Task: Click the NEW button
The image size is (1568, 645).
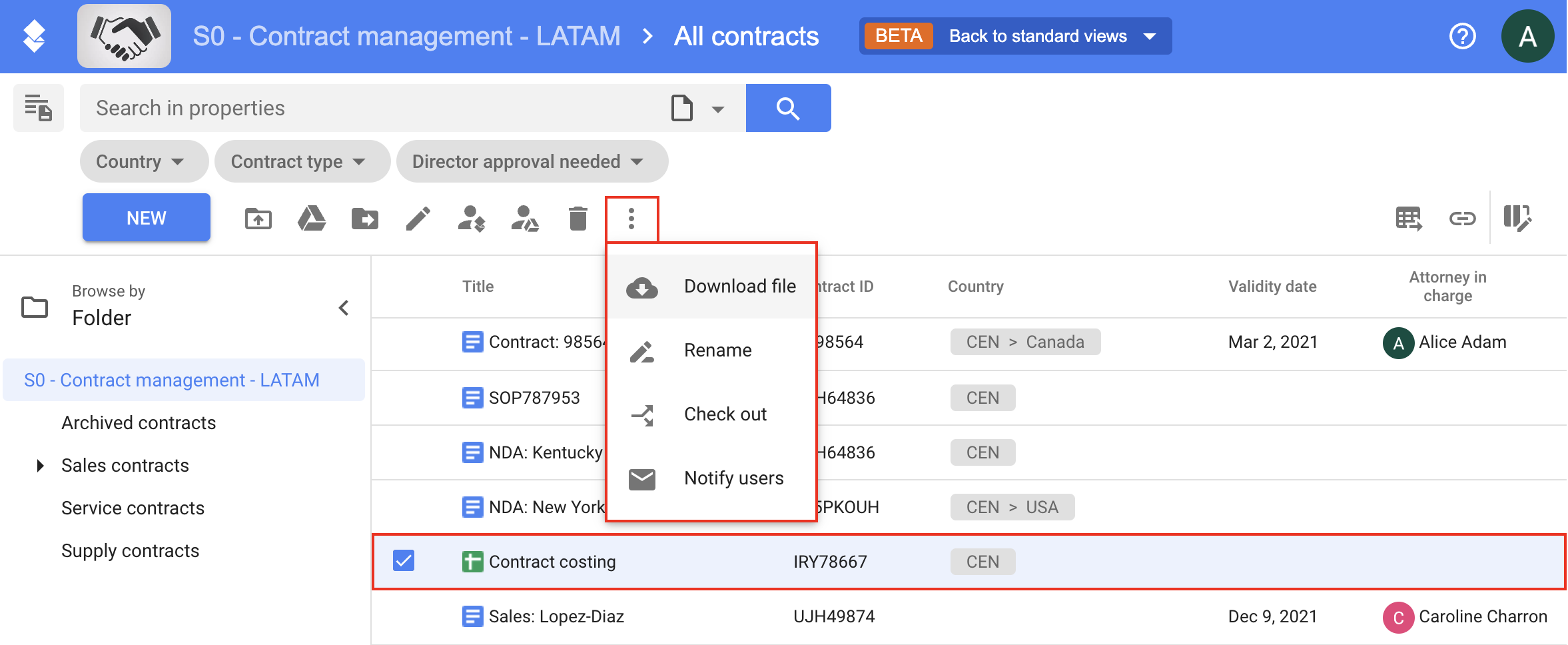Action: [147, 218]
